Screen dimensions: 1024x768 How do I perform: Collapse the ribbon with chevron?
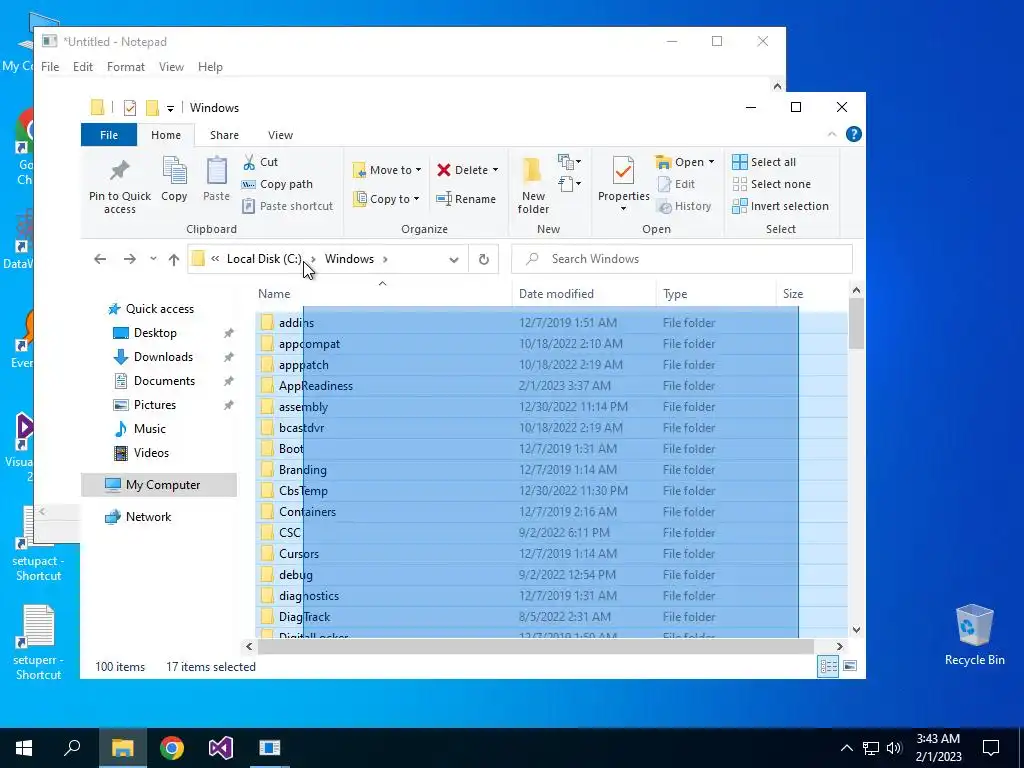click(x=832, y=135)
